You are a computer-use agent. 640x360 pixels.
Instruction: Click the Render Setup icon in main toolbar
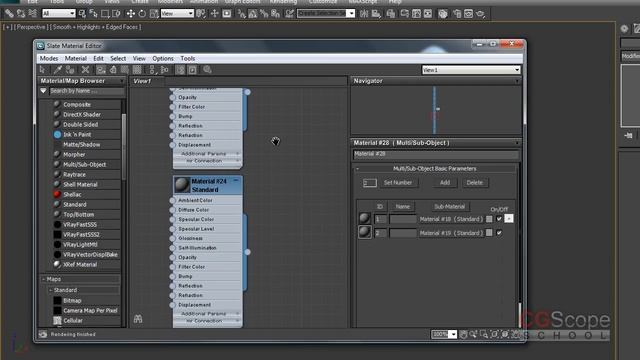point(457,13)
